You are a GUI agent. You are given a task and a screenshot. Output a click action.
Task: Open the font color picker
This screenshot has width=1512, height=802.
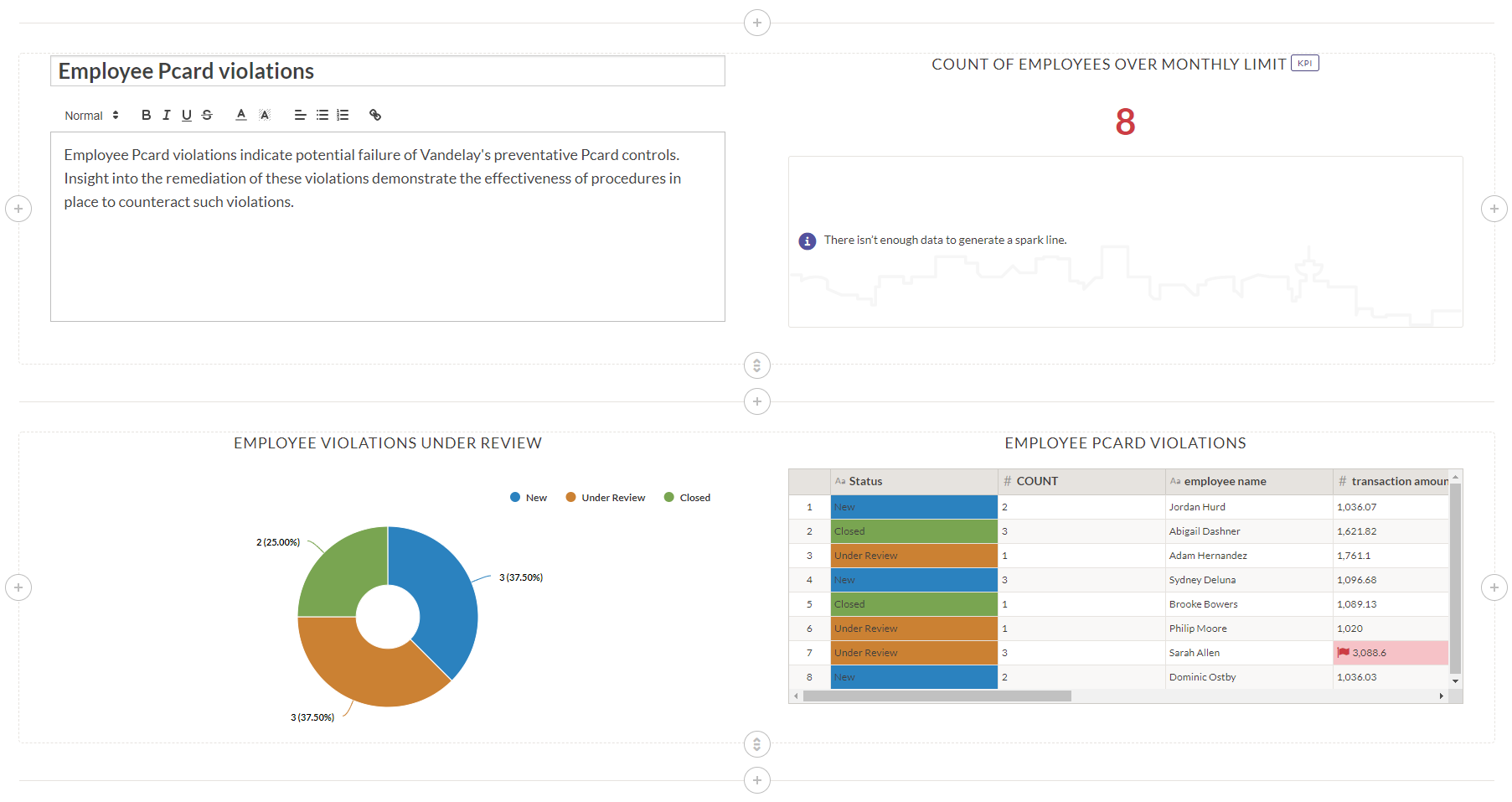(241, 115)
